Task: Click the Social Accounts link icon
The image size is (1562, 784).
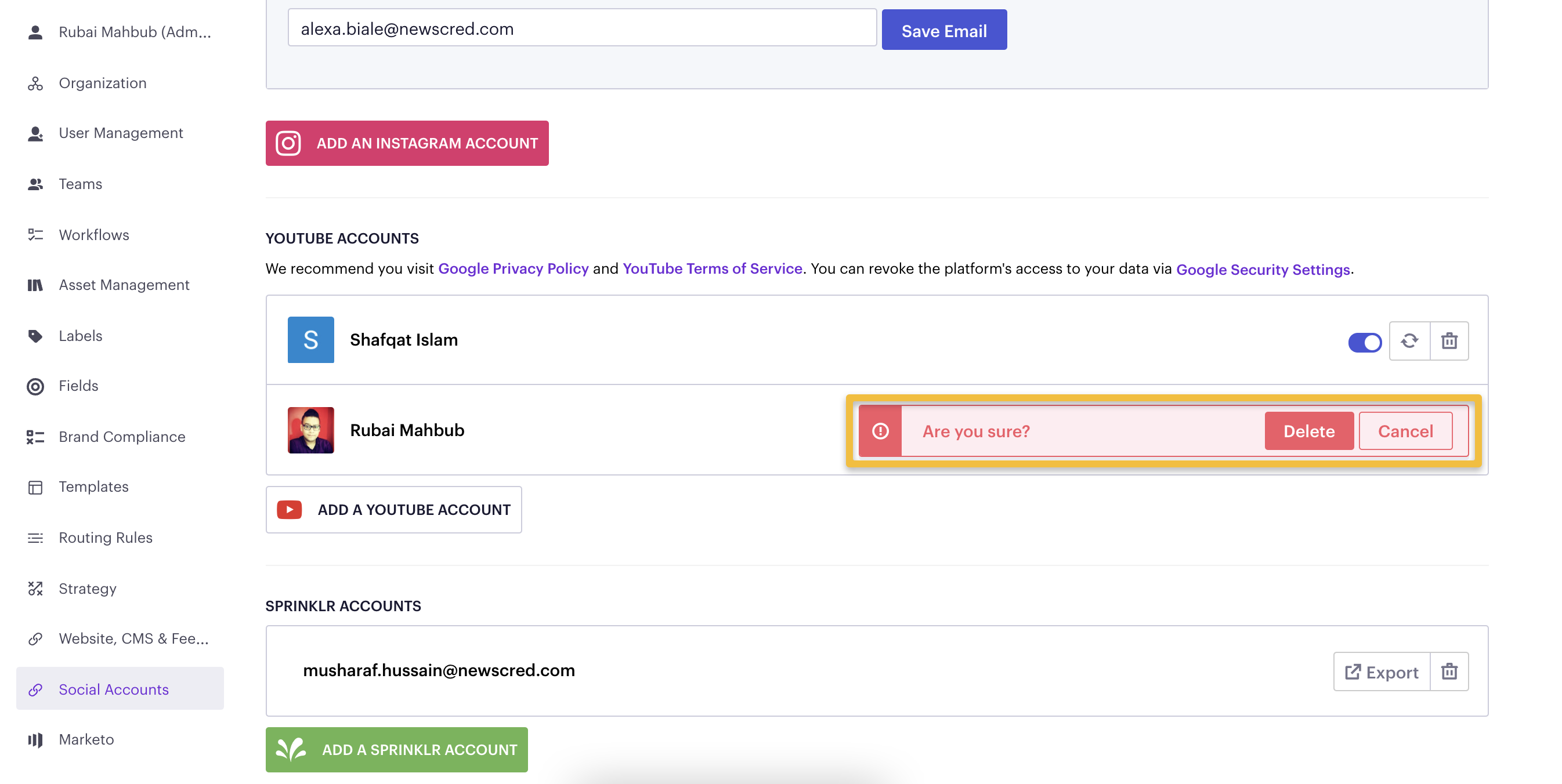Action: pyautogui.click(x=35, y=689)
